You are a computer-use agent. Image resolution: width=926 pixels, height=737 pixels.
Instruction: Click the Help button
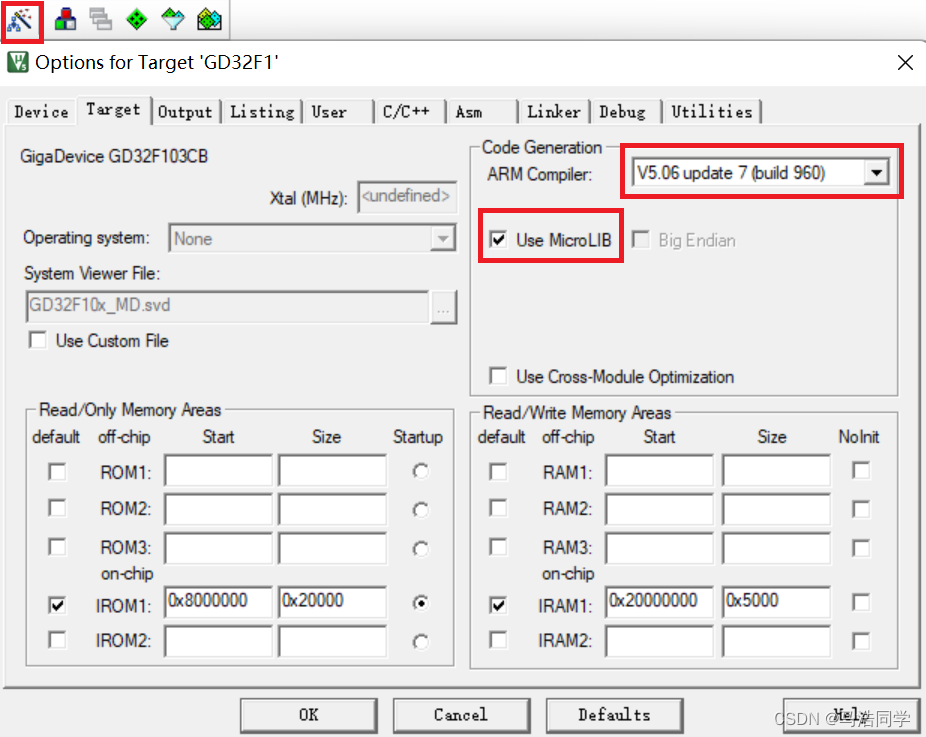coord(851,715)
